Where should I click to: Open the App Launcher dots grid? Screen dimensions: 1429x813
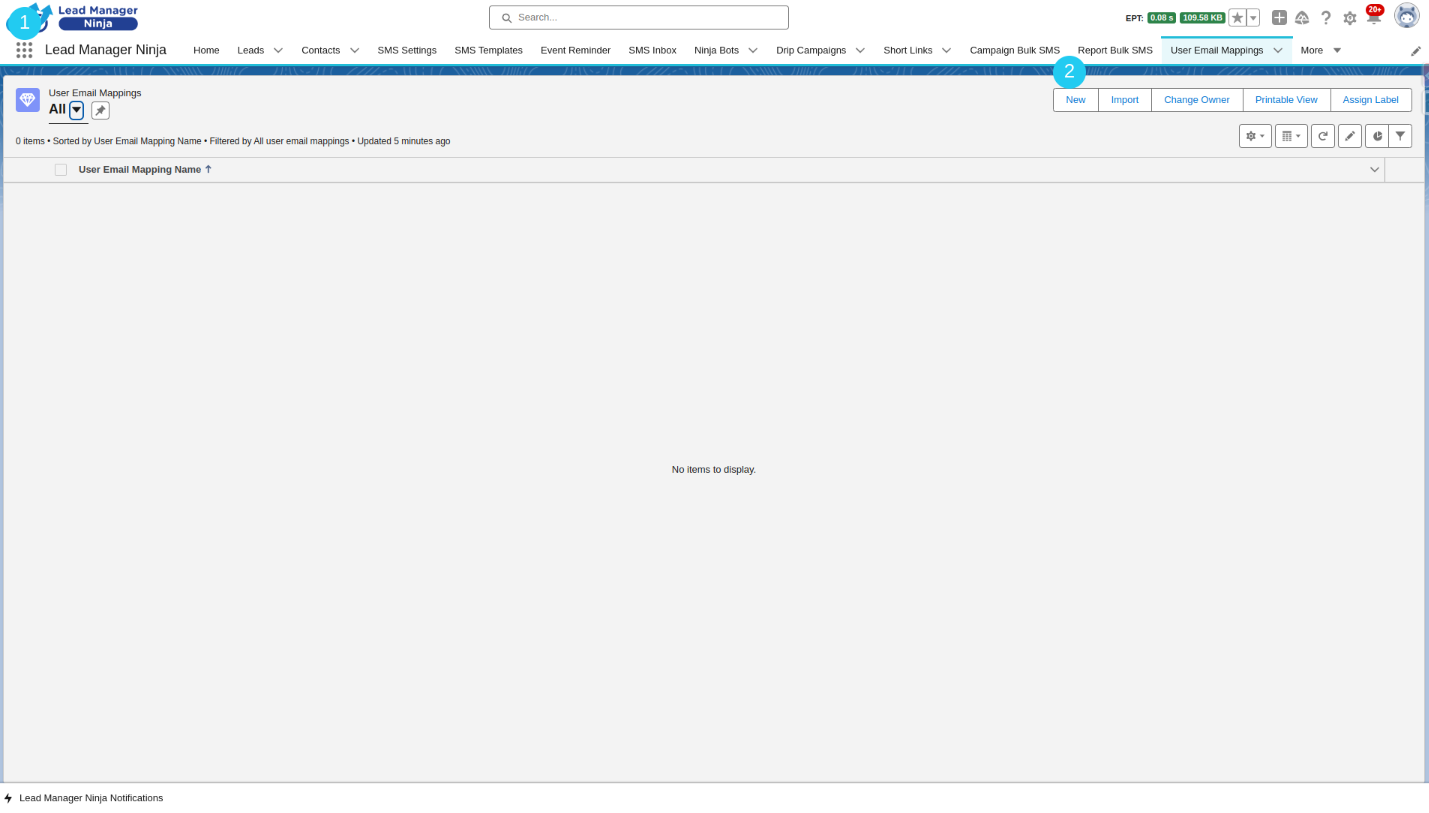coord(24,50)
